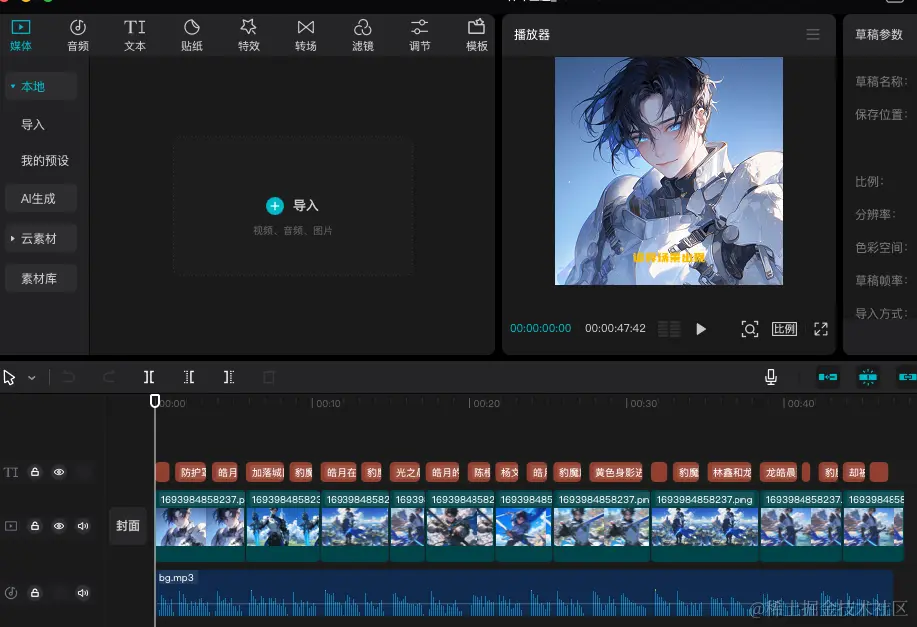
Task: Switch to the 音频 audio tab
Action: tap(78, 35)
